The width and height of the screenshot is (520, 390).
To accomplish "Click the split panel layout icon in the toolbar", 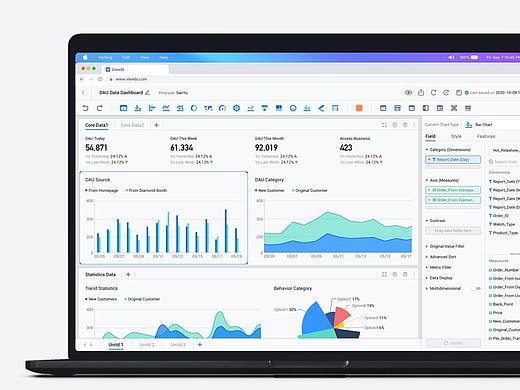I will [x=426, y=108].
